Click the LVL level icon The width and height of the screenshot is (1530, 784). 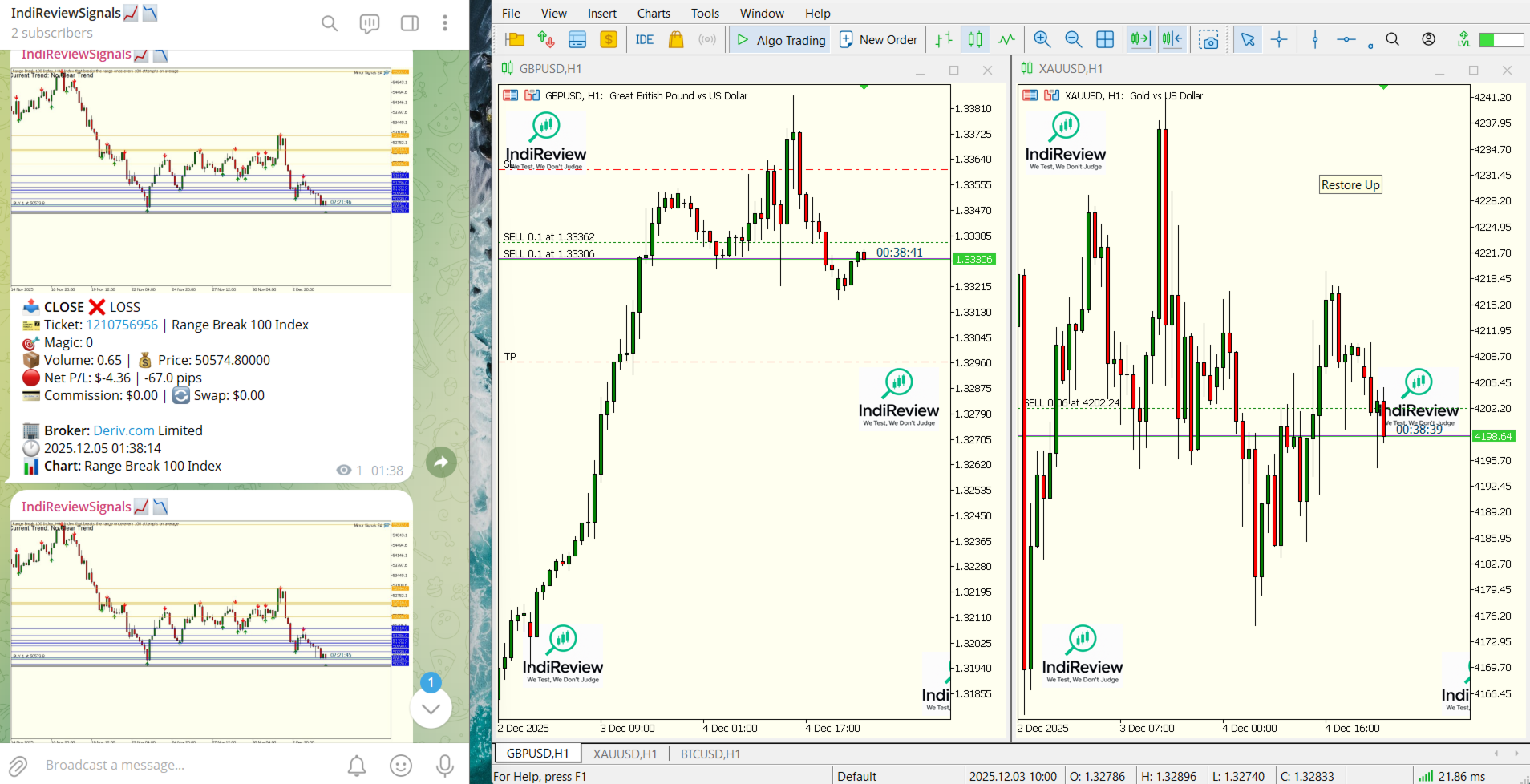pyautogui.click(x=1464, y=39)
